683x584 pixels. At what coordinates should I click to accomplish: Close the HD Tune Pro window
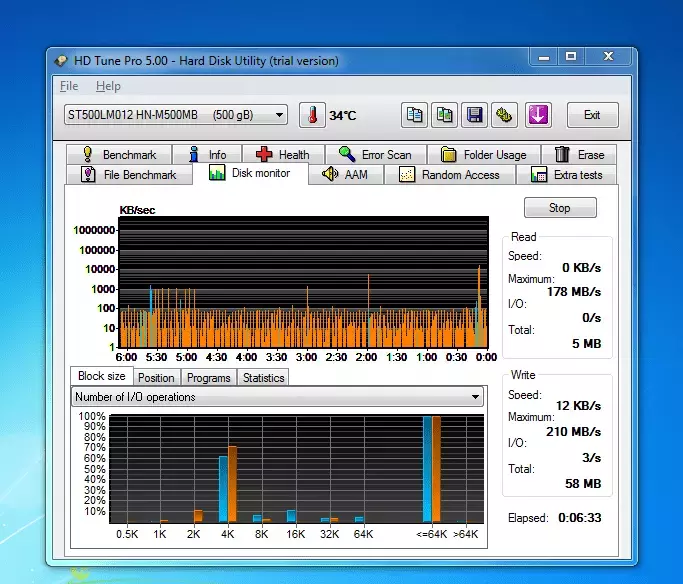tap(608, 57)
